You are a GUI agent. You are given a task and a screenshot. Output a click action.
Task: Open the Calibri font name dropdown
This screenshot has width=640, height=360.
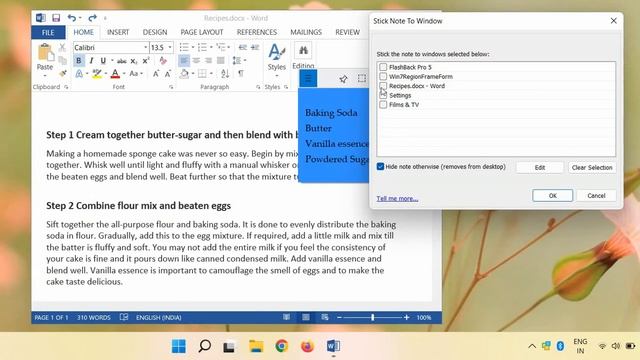pyautogui.click(x=145, y=47)
